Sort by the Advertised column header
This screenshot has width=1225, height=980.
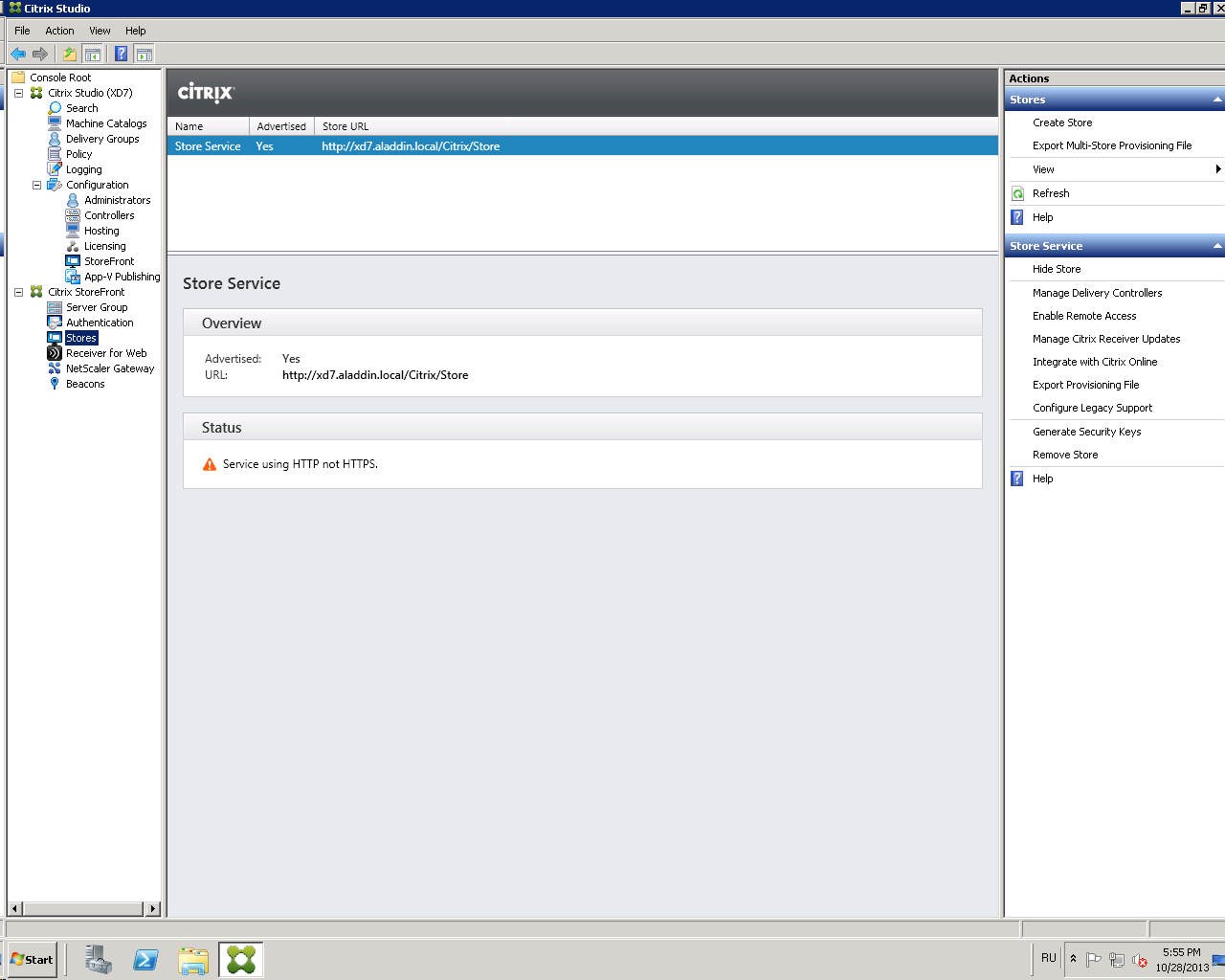281,126
